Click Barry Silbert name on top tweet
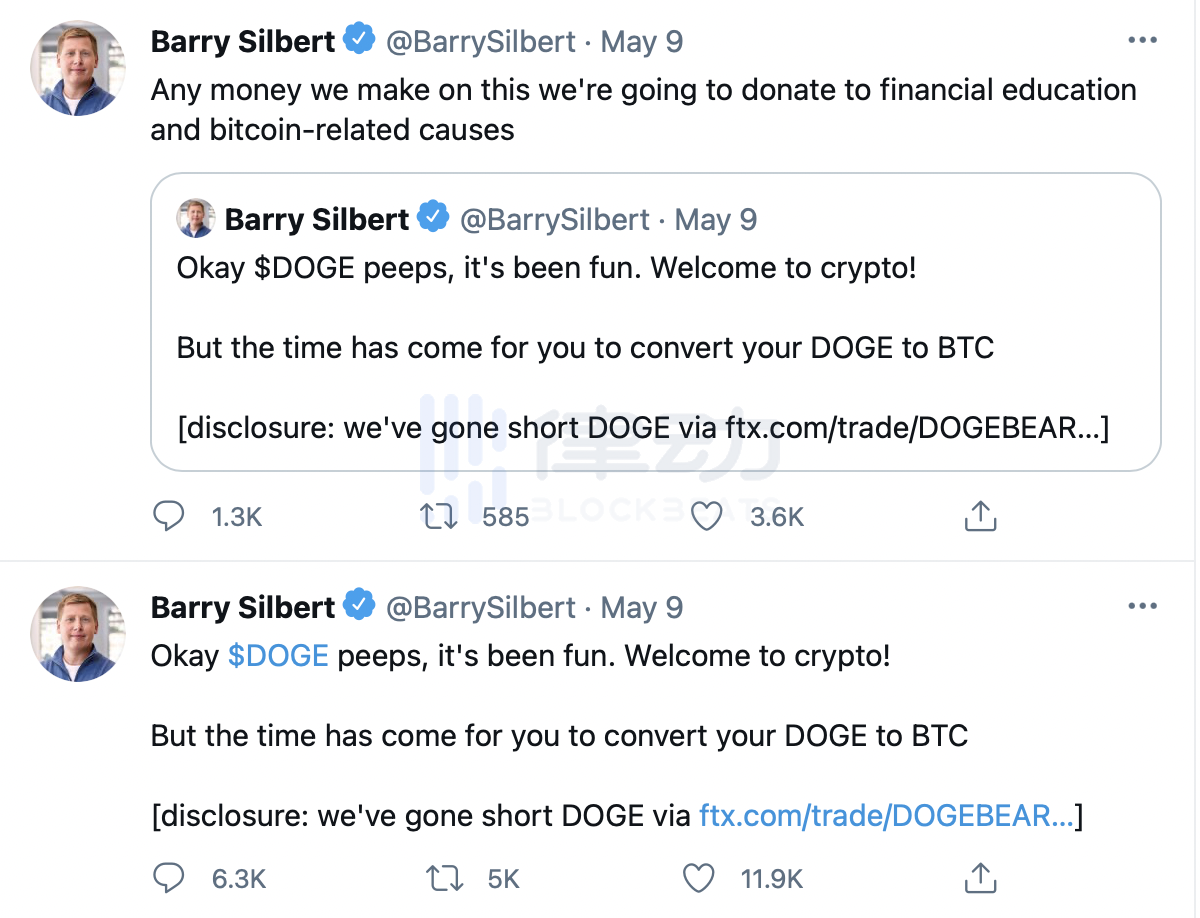 click(243, 42)
